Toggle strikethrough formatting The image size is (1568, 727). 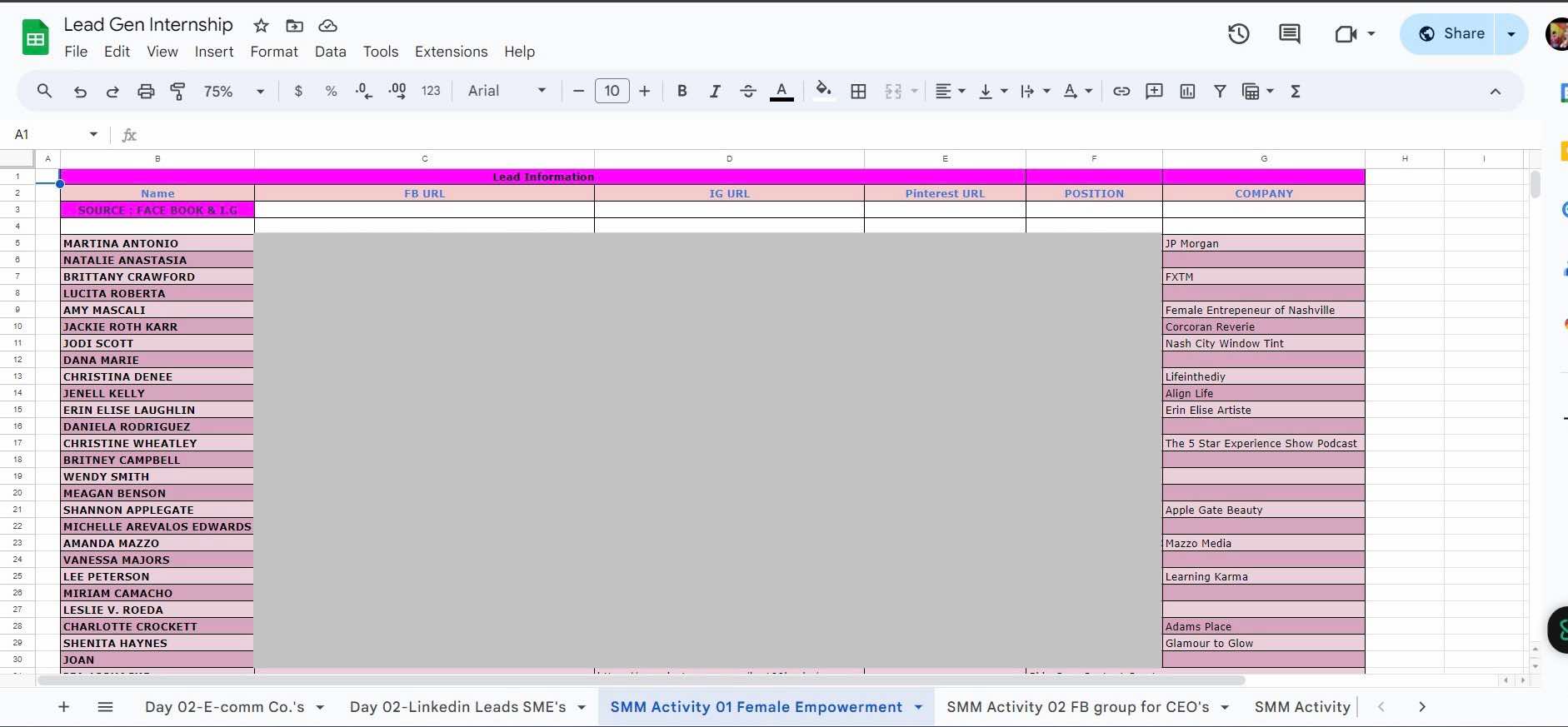tap(748, 92)
